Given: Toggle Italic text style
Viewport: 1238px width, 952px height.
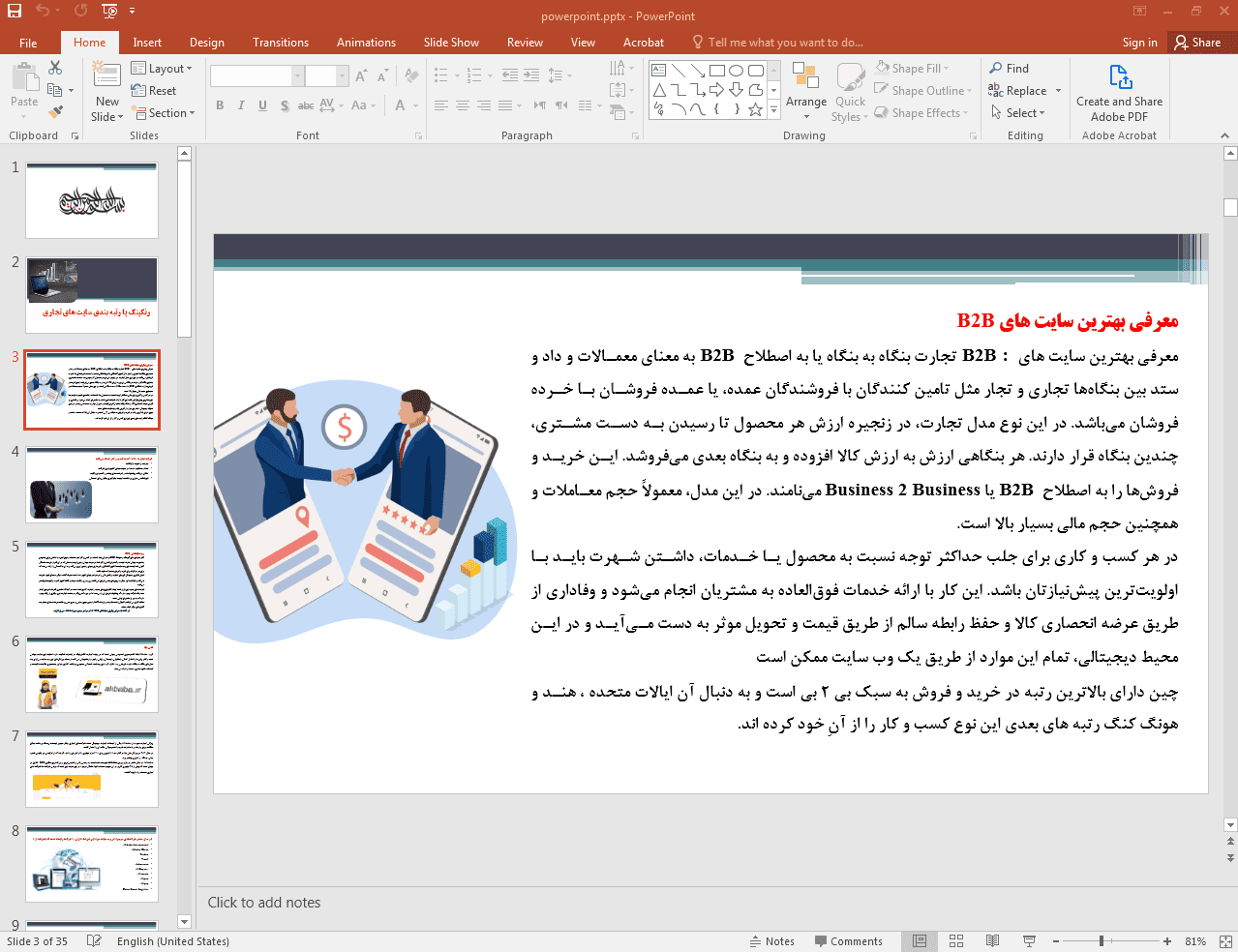Looking at the screenshot, I should coord(241,105).
